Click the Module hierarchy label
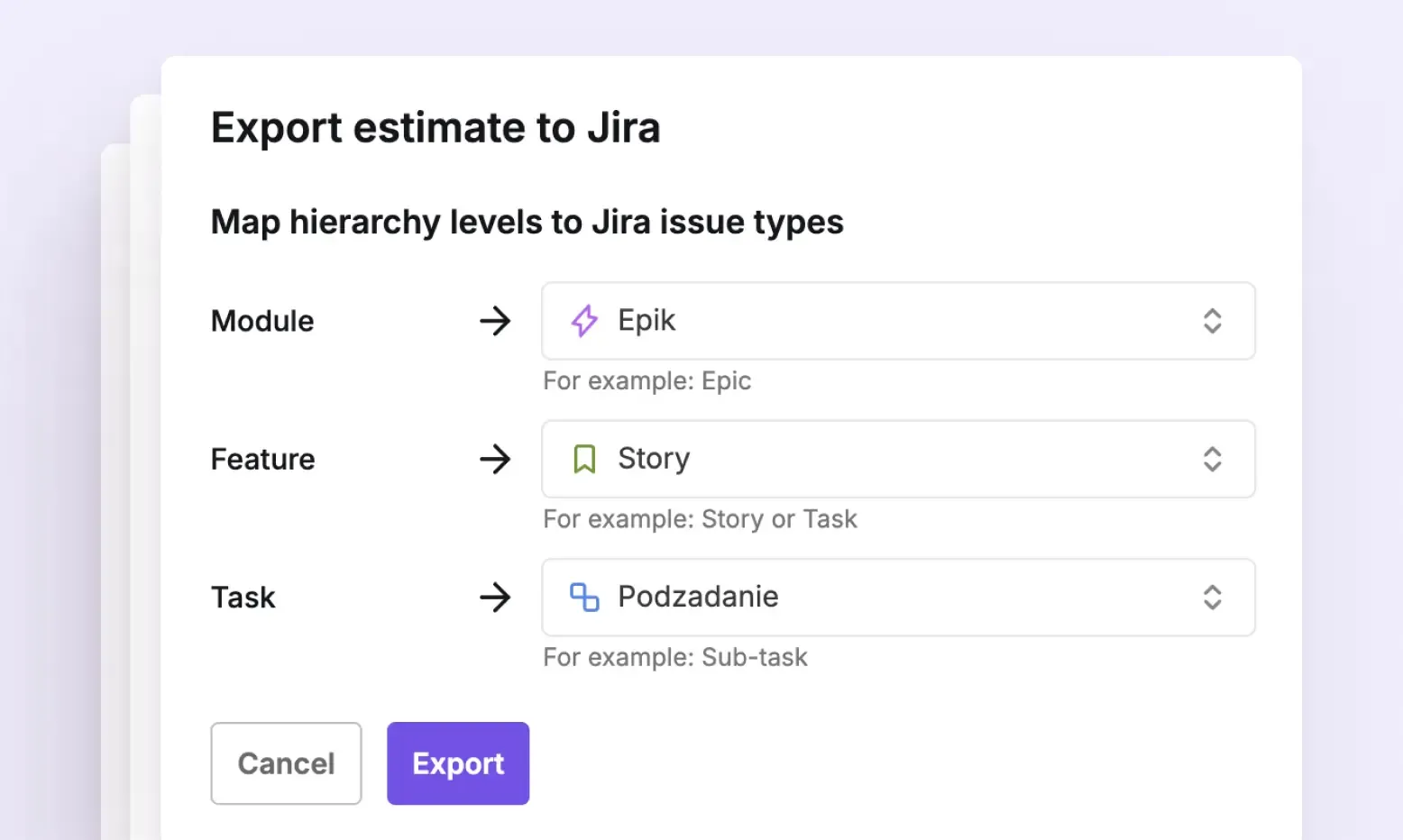 tap(262, 321)
